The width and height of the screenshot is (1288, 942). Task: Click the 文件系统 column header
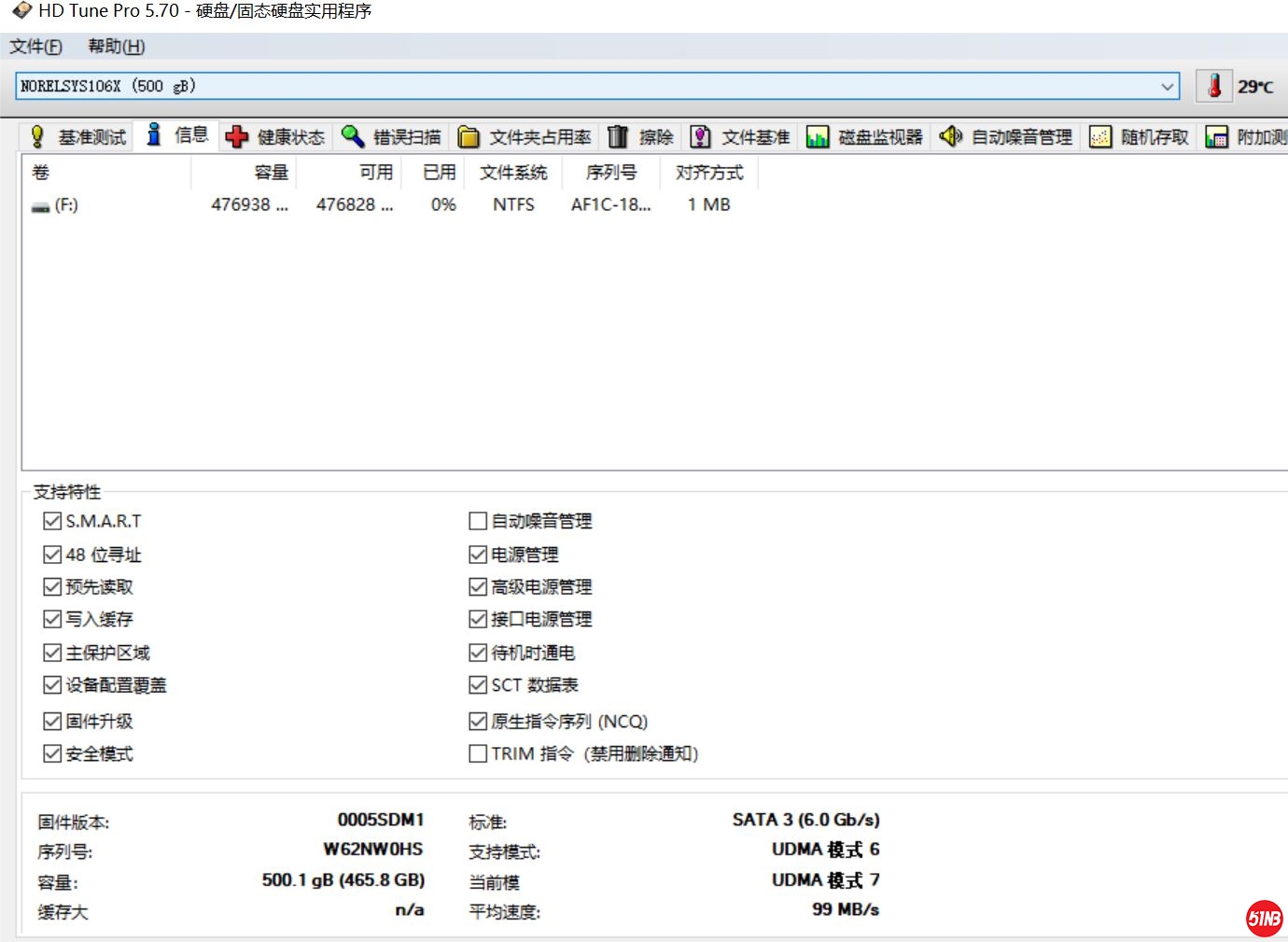pos(513,173)
